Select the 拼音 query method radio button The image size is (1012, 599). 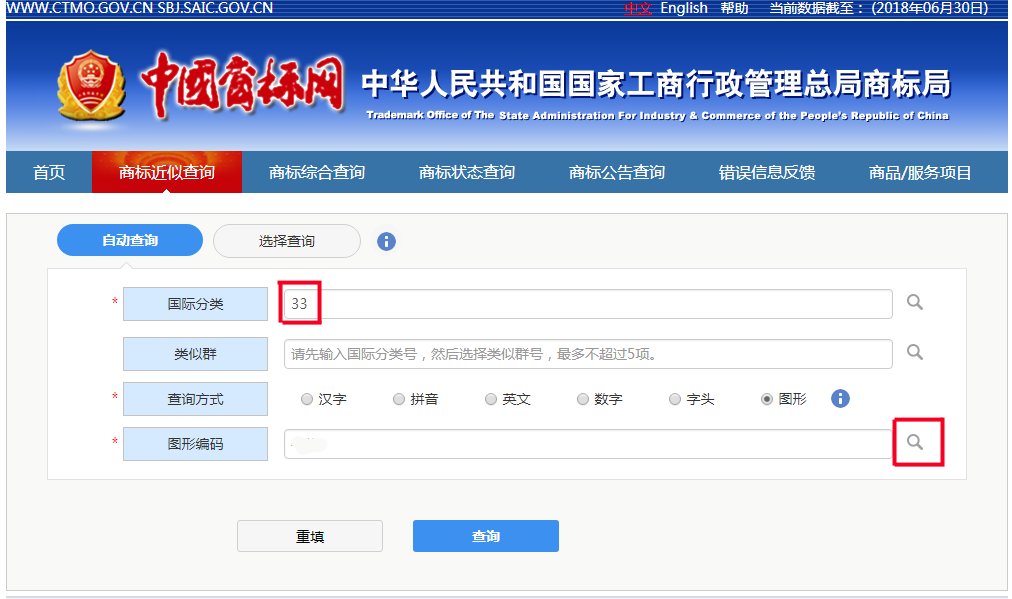point(399,398)
